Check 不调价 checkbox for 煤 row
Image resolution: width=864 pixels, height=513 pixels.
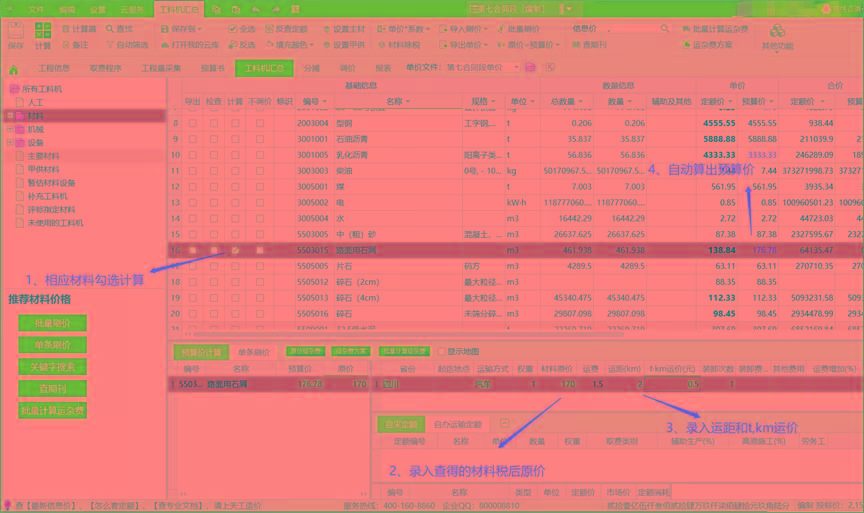260,187
